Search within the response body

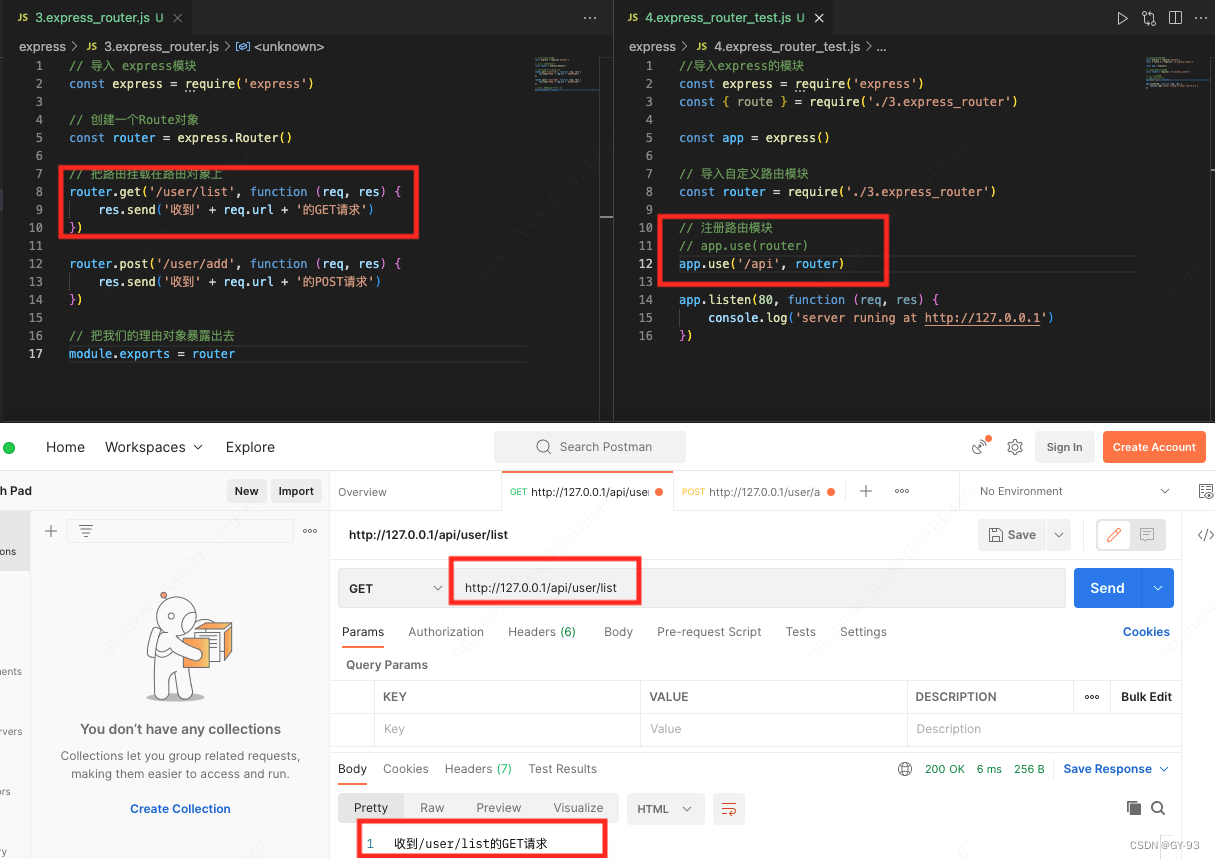(x=1158, y=808)
